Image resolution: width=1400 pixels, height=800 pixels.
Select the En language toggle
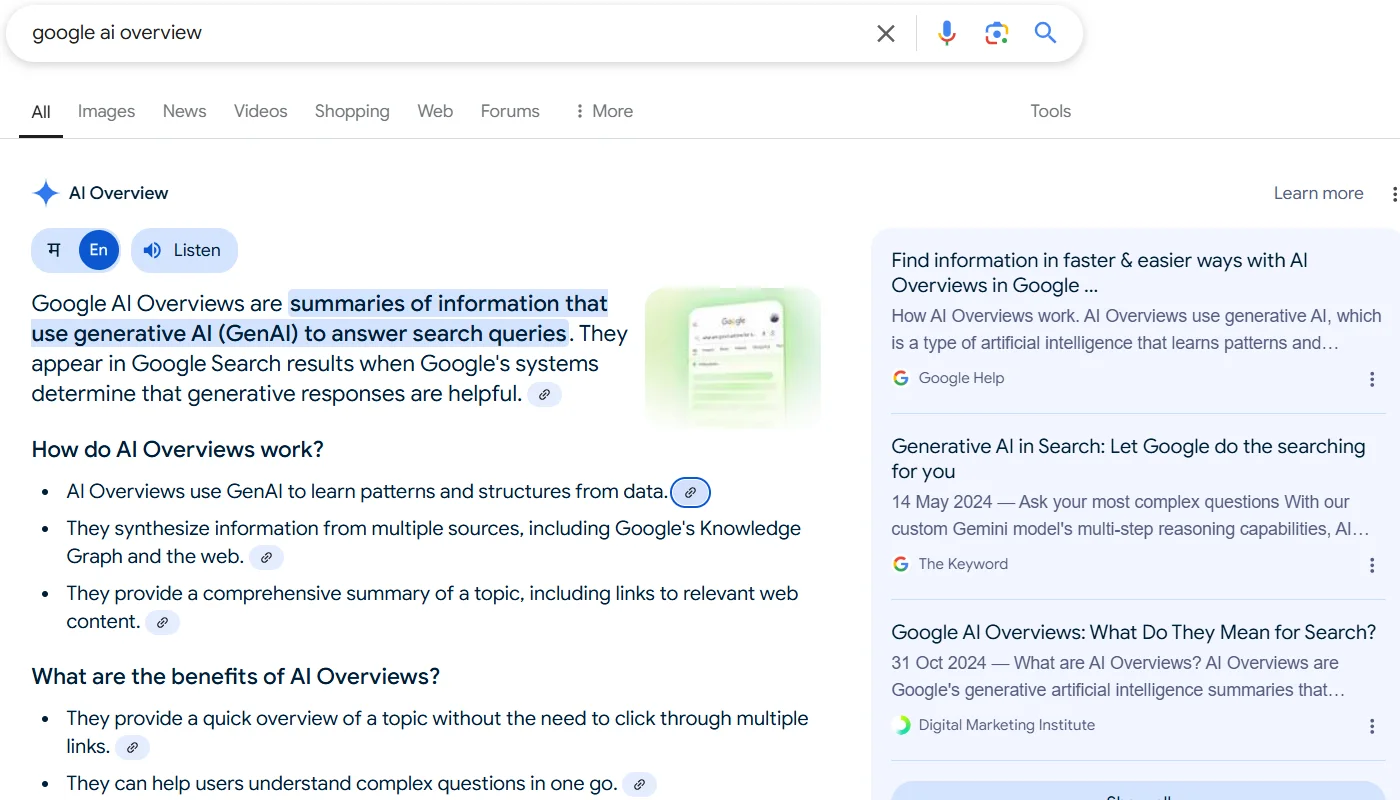point(99,250)
